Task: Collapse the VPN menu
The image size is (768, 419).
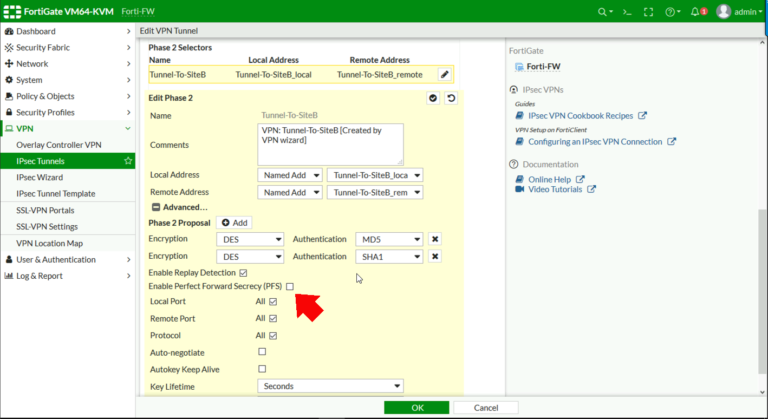Action: coord(68,128)
